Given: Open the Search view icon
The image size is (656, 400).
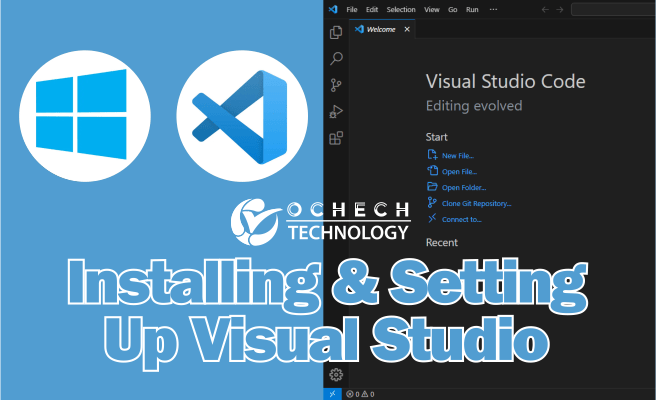Looking at the screenshot, I should (x=336, y=59).
